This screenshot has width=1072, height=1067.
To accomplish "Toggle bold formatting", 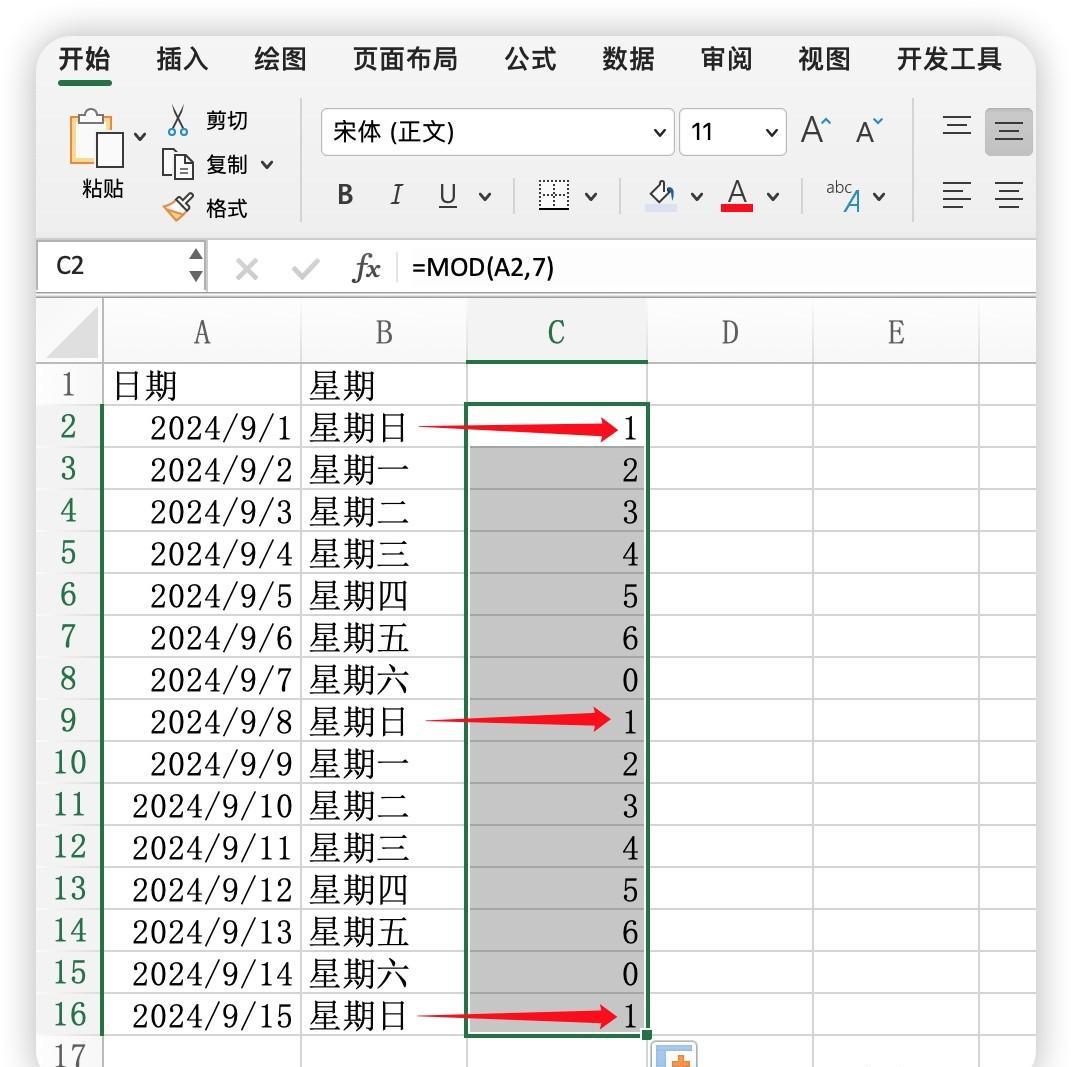I will [345, 195].
